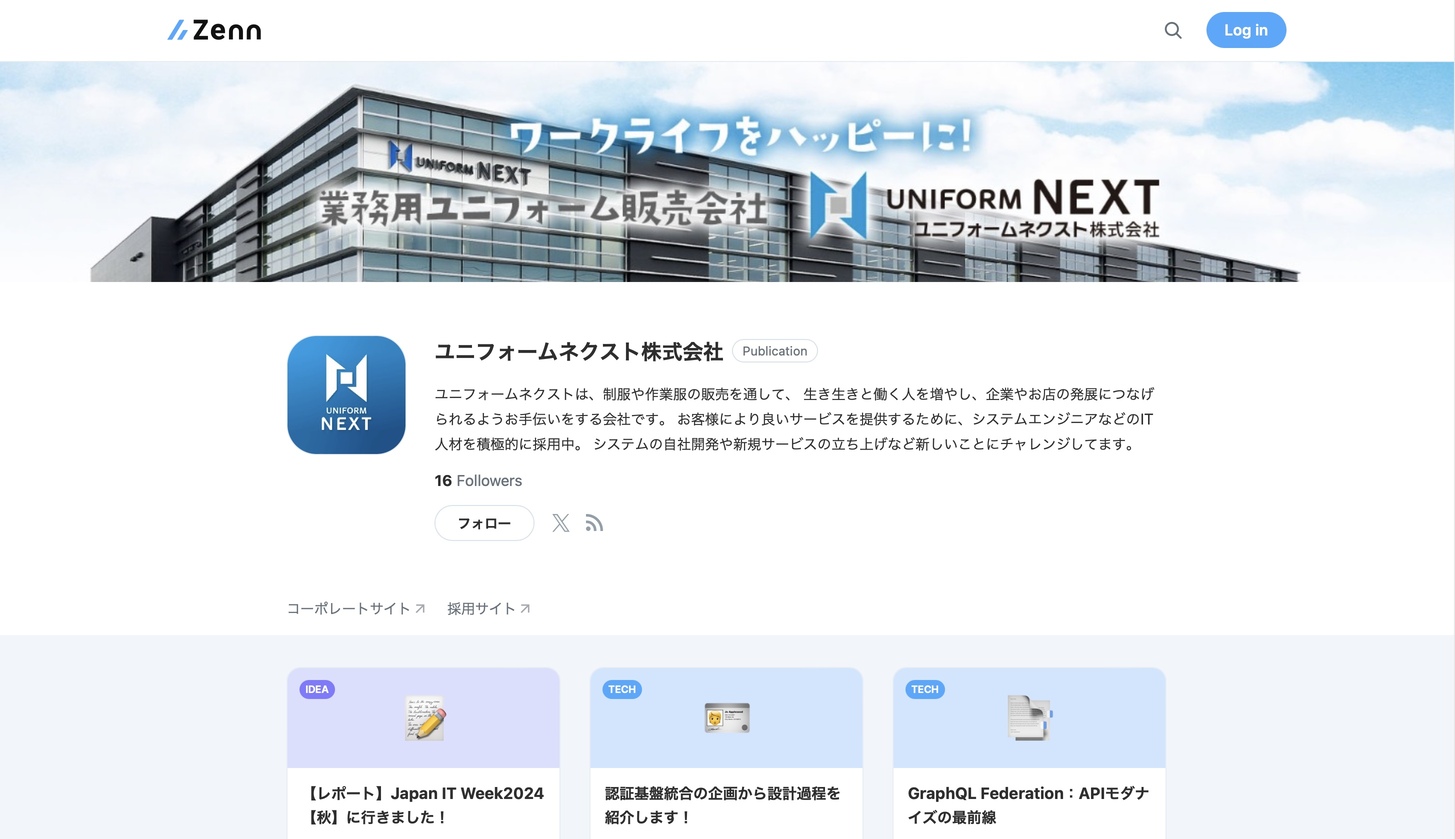
Task: Follow the publication with フォロー button
Action: (x=484, y=523)
